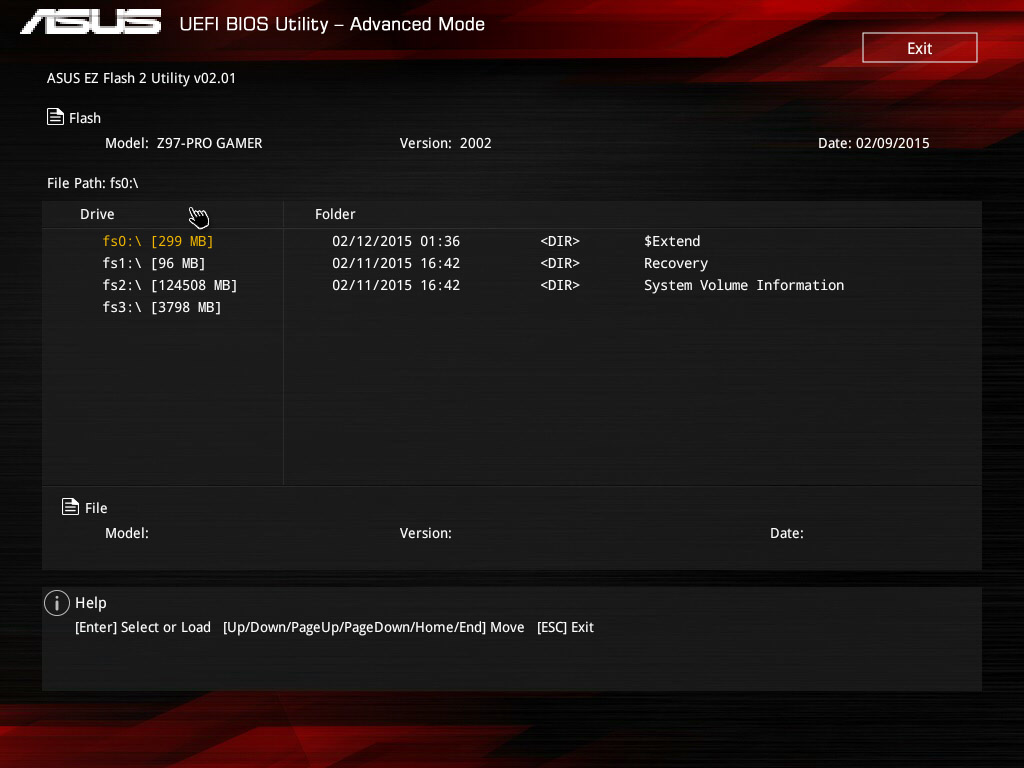This screenshot has width=1024, height=768.
Task: Click the Model: Z97-PRO GAMER text
Action: pyautogui.click(x=184, y=143)
